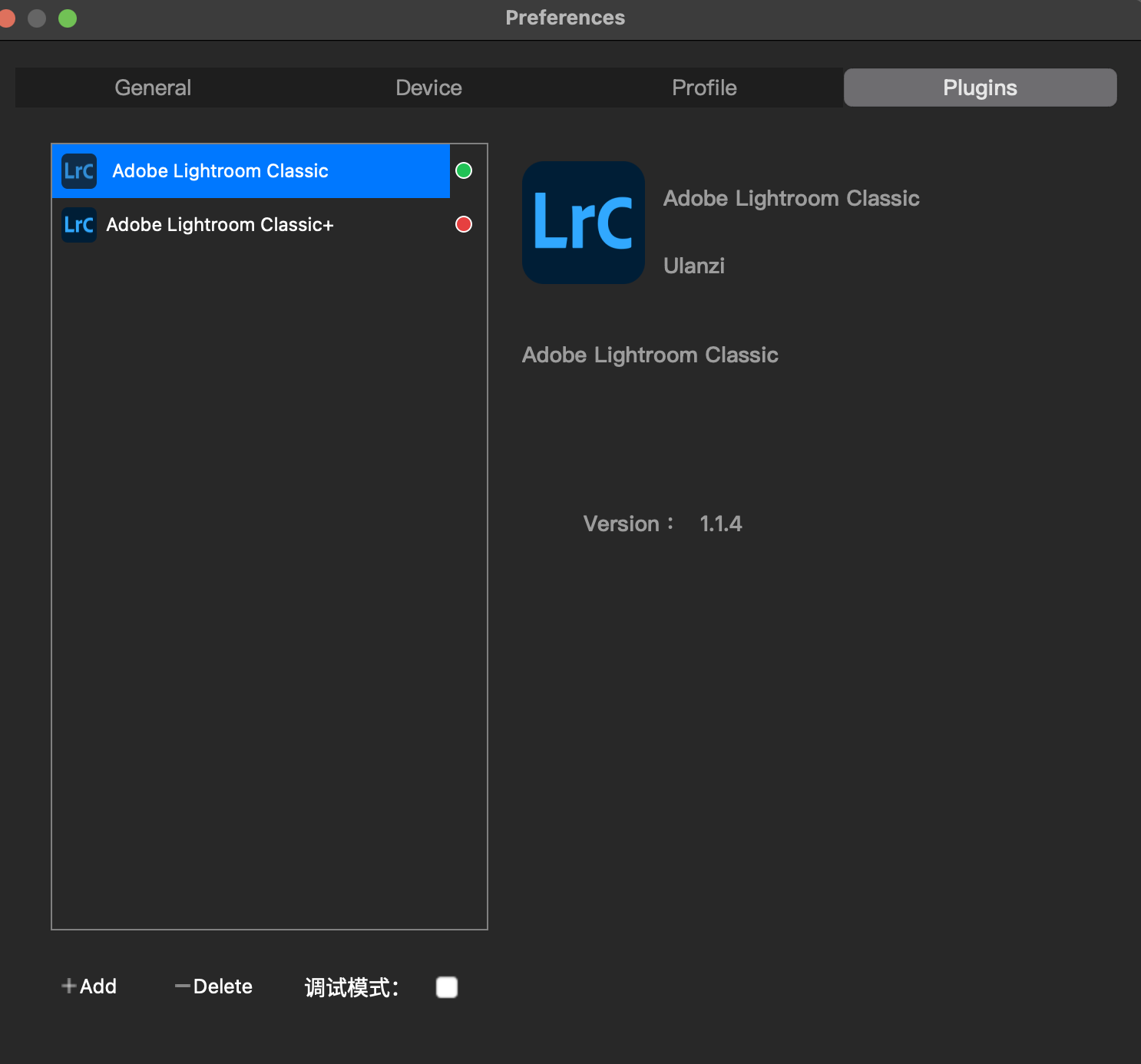Click the Version label
The image size is (1141, 1064).
628,524
